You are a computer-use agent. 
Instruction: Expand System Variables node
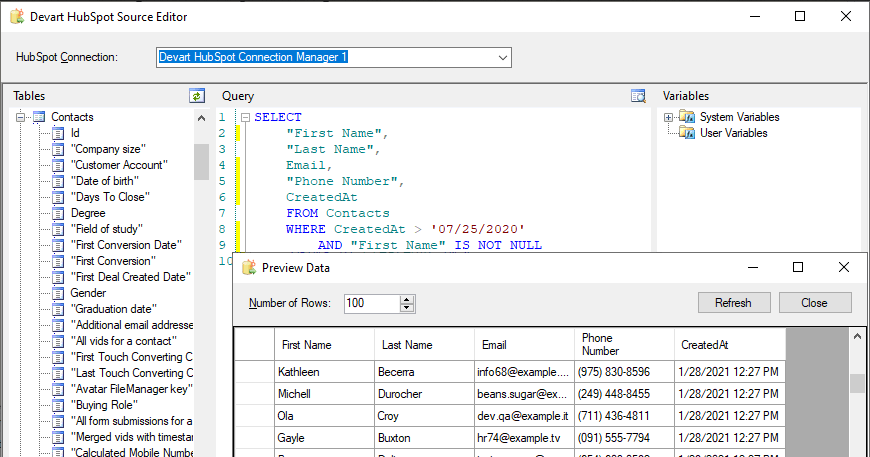pyautogui.click(x=669, y=117)
